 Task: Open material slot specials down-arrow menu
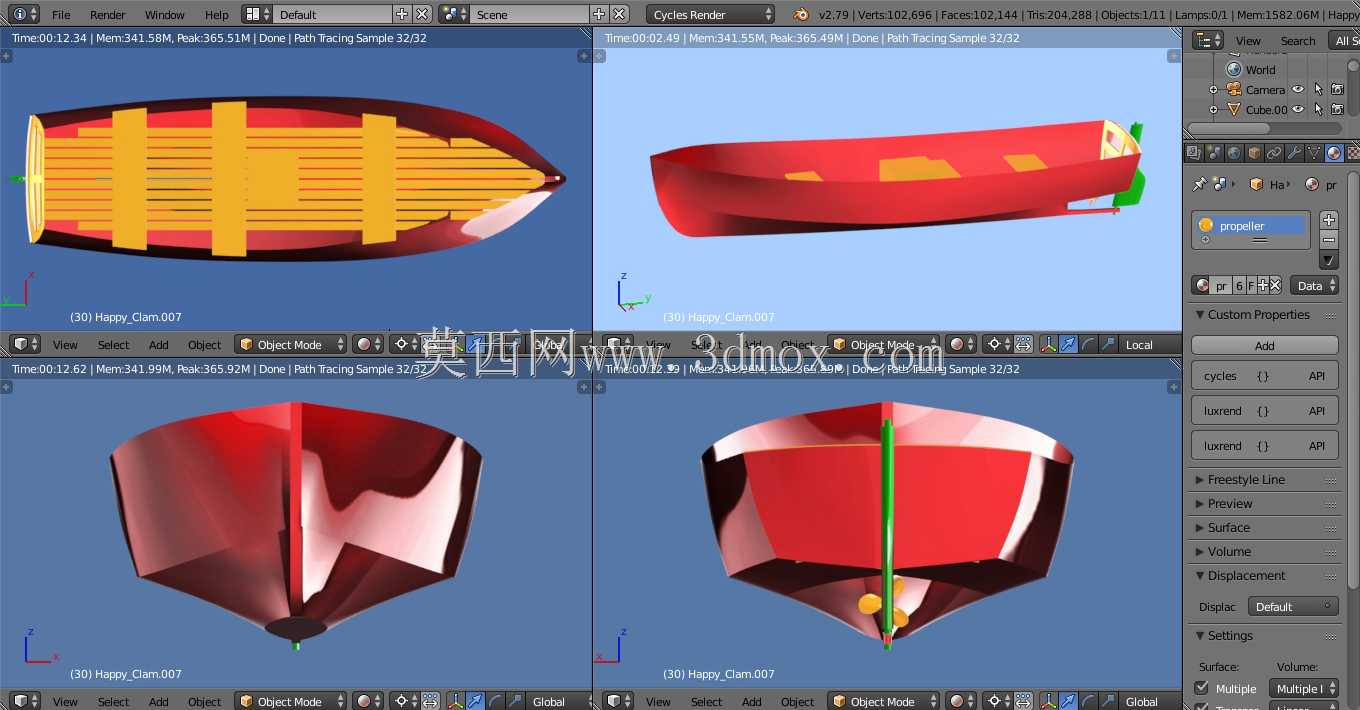coord(1329,261)
